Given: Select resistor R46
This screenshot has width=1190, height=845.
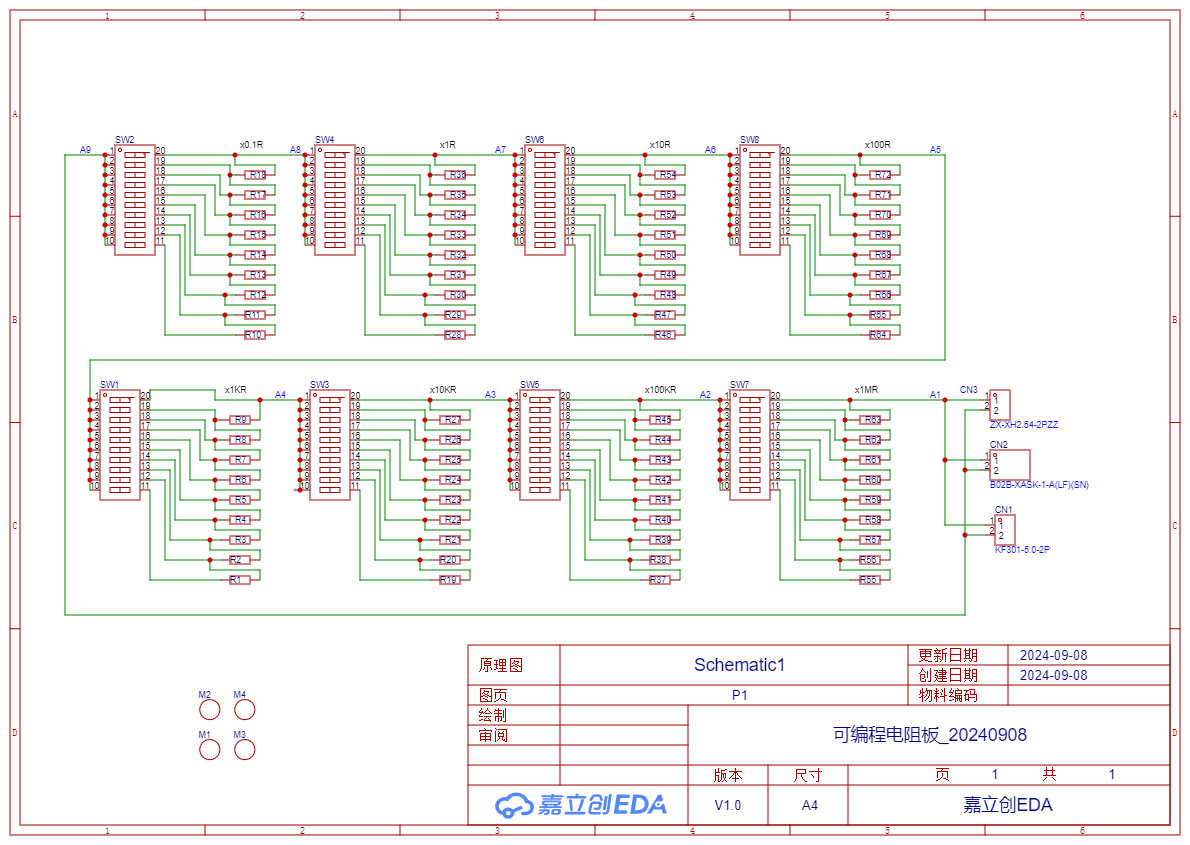Looking at the screenshot, I should click(x=663, y=335).
